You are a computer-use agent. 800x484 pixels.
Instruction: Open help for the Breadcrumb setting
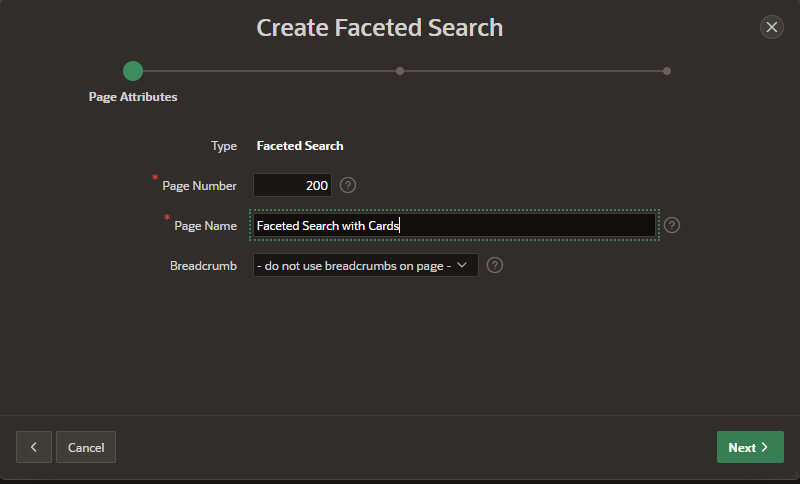pyautogui.click(x=494, y=265)
